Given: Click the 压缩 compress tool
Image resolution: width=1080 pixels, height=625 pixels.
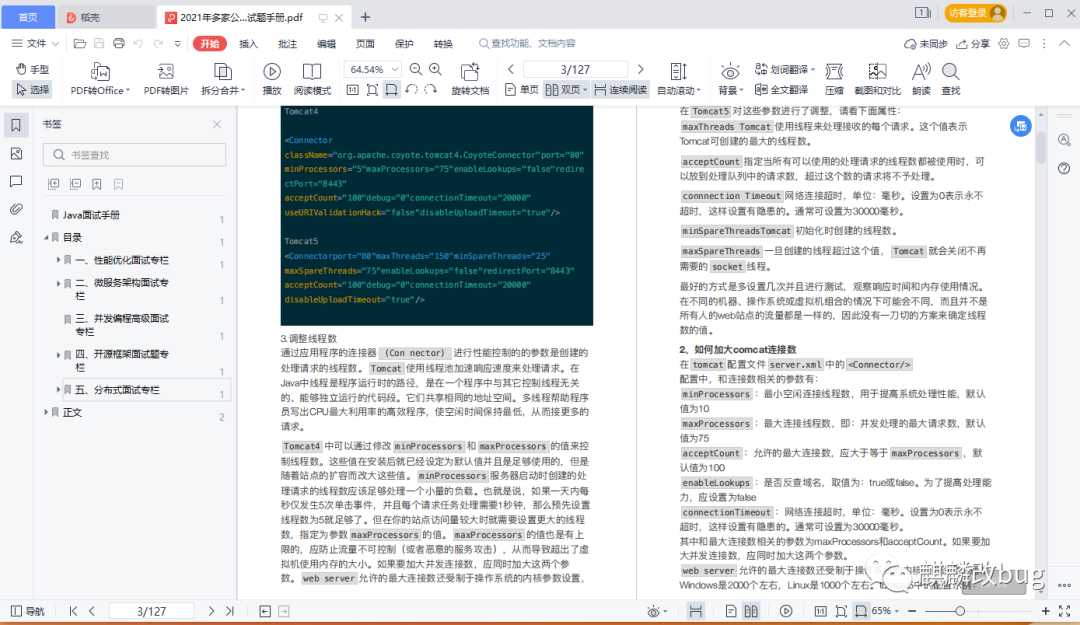Looking at the screenshot, I should click(x=834, y=79).
